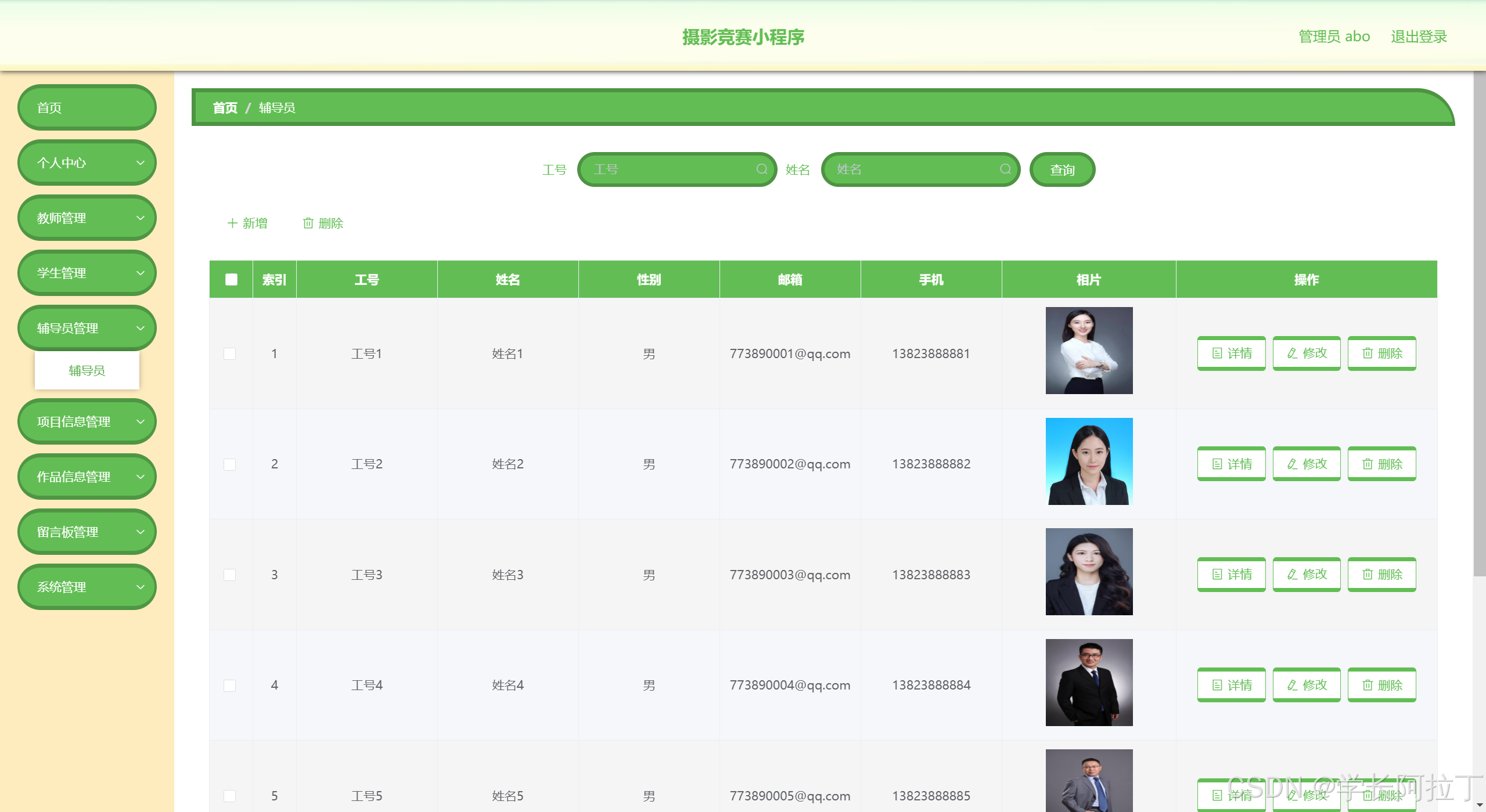This screenshot has height=812, width=1486.
Task: Click the vertical page scrollbar
Action: coord(1479,325)
